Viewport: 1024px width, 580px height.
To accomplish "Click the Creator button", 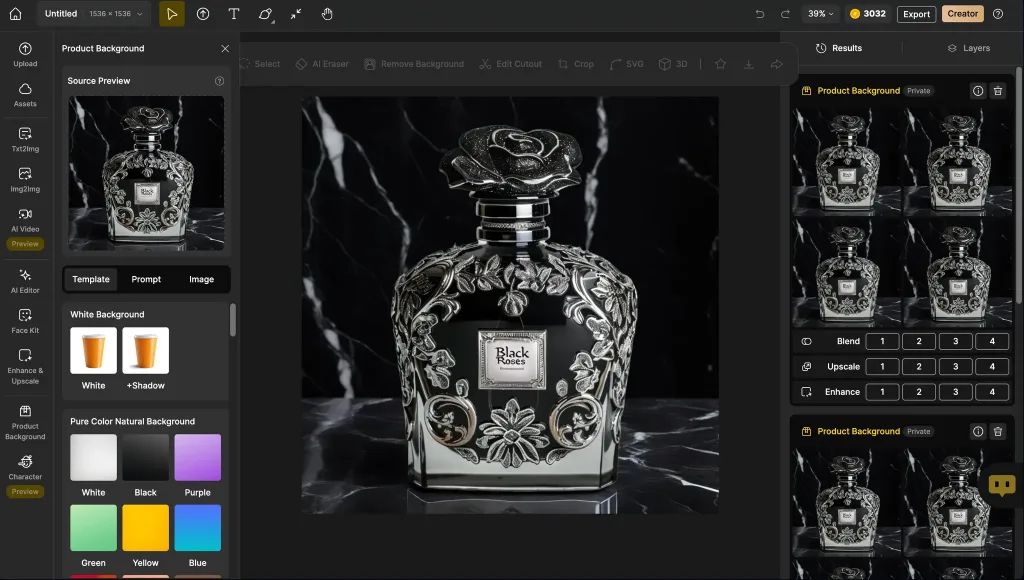I will click(963, 14).
